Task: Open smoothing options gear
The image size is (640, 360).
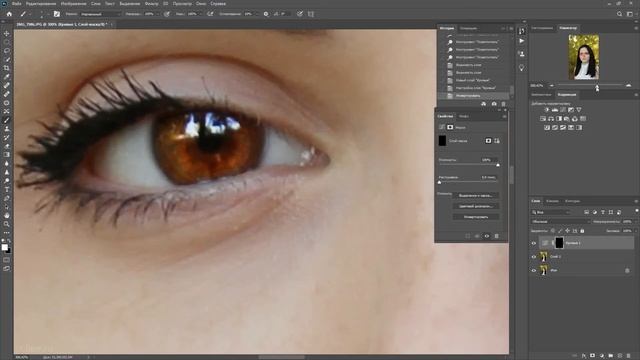Action: tap(266, 14)
